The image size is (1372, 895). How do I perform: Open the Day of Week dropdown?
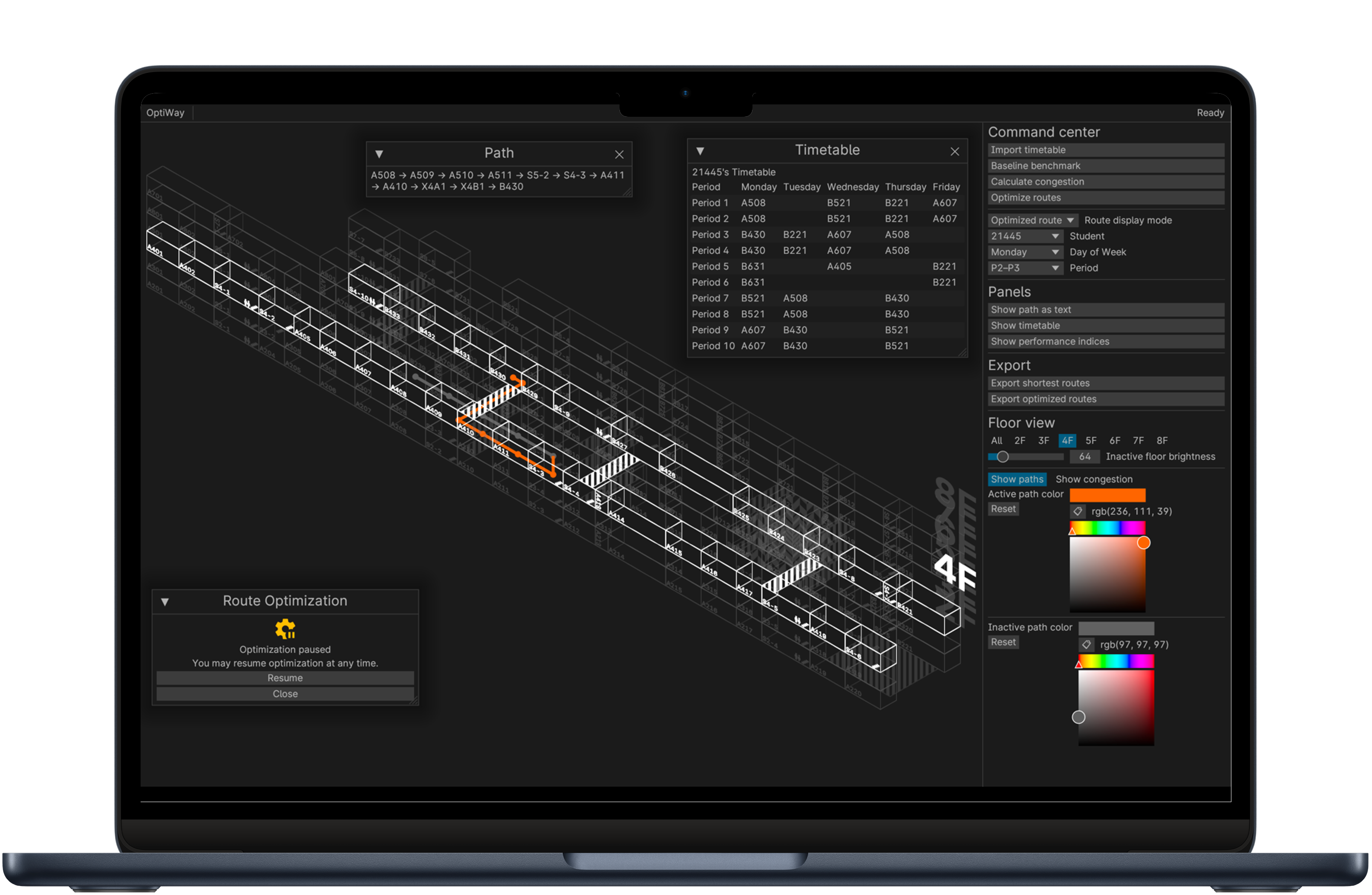(x=1025, y=252)
